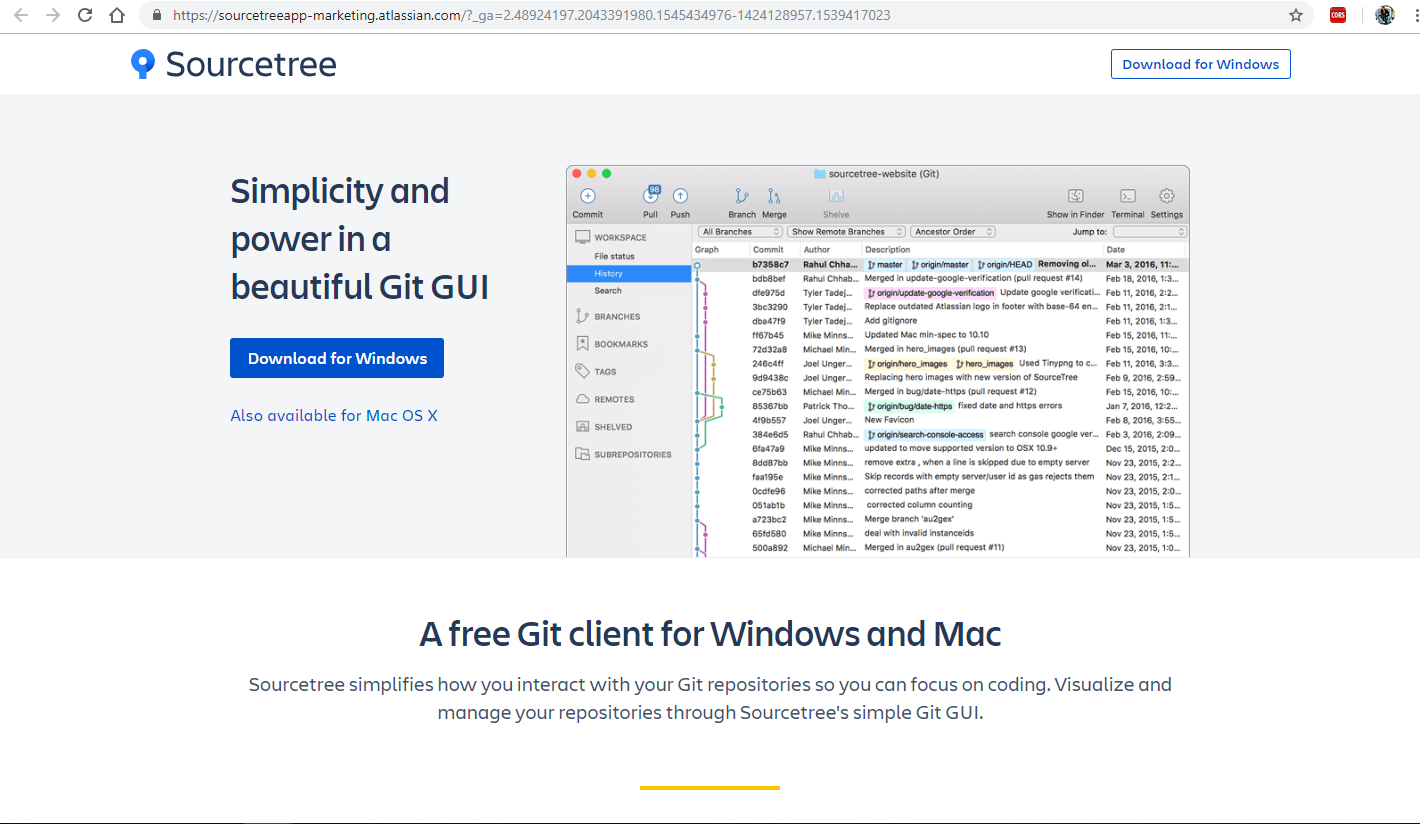Click the Settings gear icon
1420x824 pixels.
pos(1167,196)
